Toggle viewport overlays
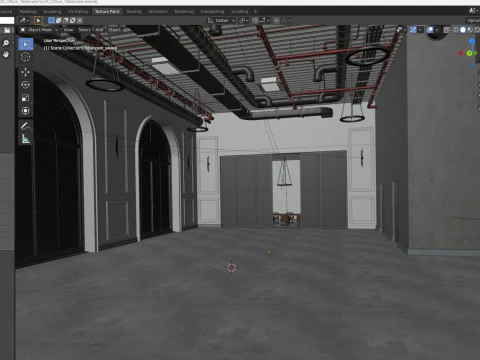Screen dimensions: 480x360 430,30
